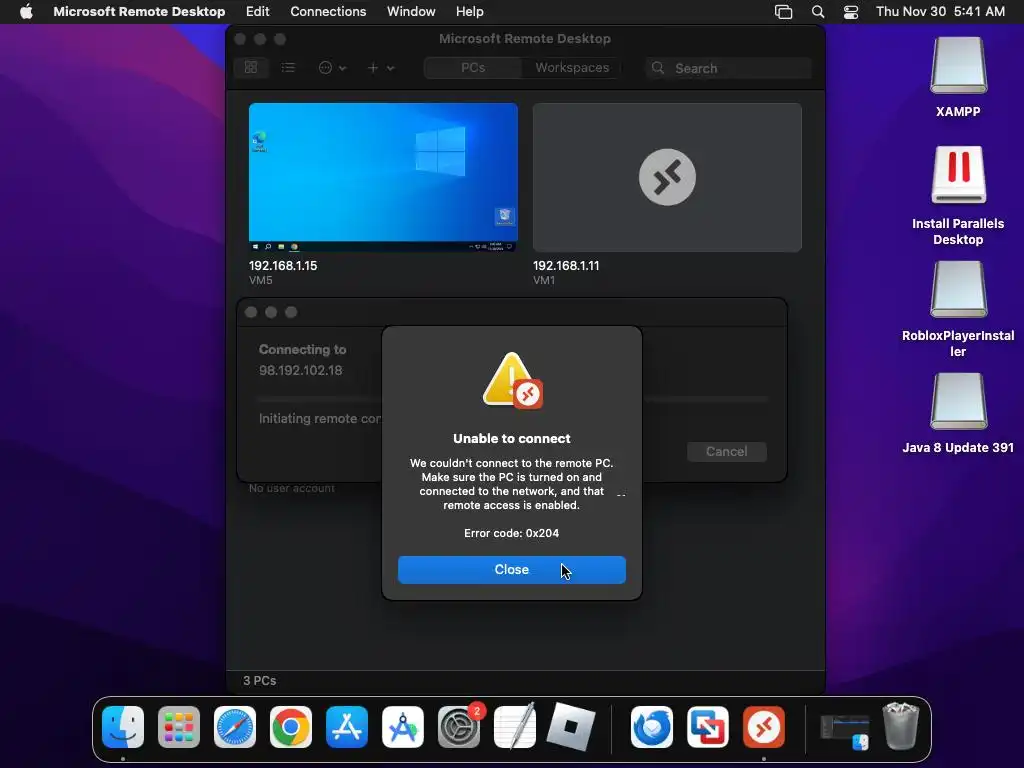Open the compass-and-ruler app next to App Store
This screenshot has width=1024, height=768.
click(x=402, y=727)
